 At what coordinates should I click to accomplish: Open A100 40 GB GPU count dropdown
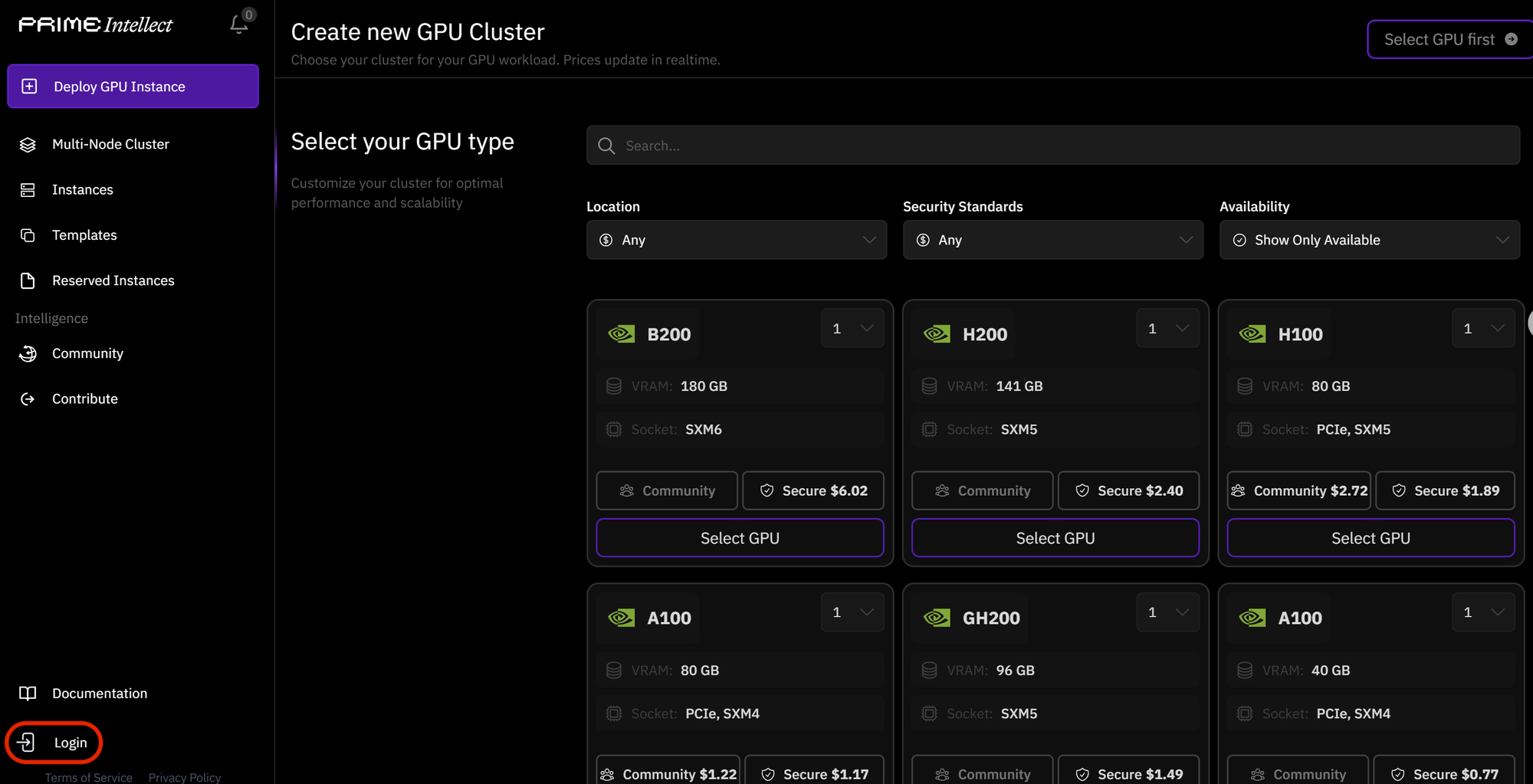[x=1483, y=612]
